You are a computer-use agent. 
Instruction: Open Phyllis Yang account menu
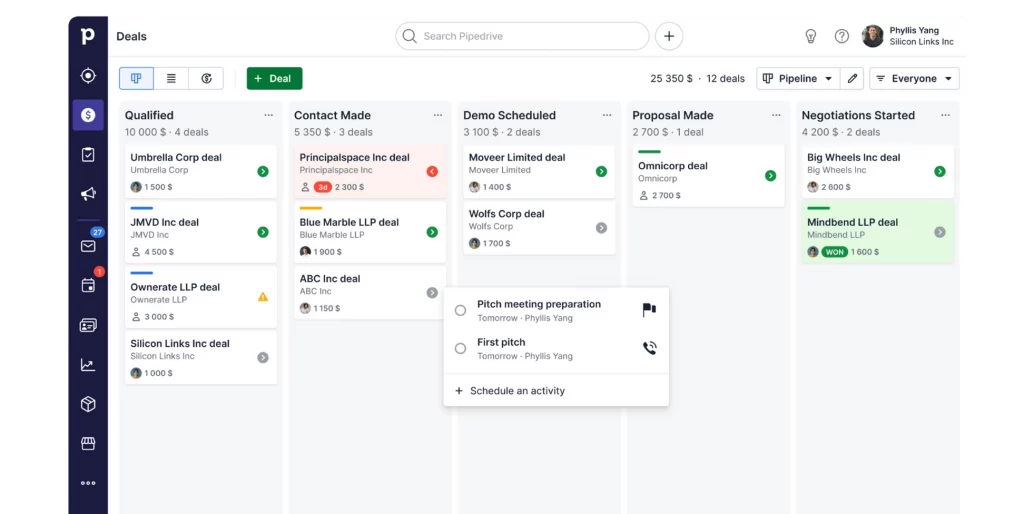tap(908, 36)
